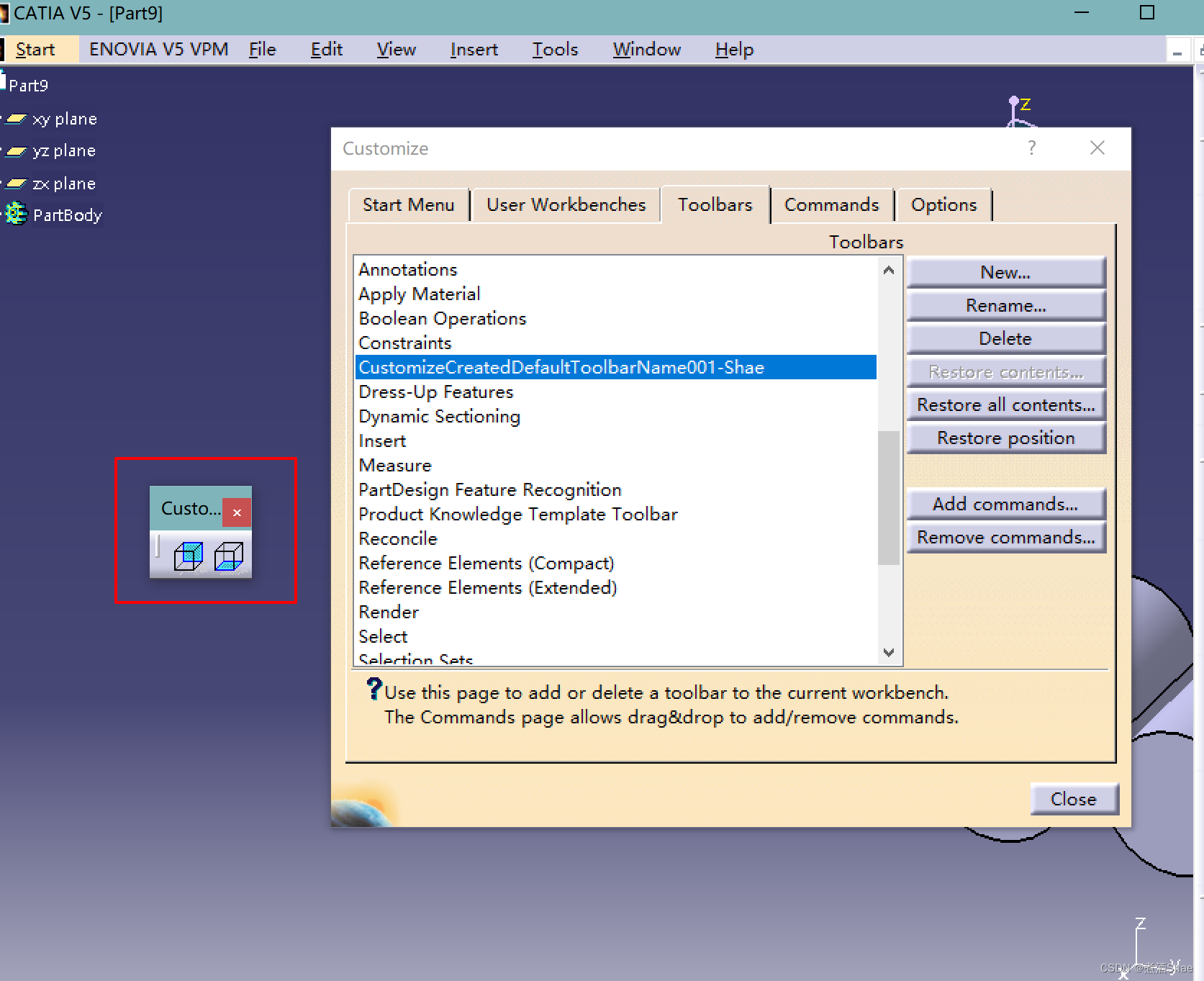This screenshot has height=981, width=1204.
Task: Maximize the CATIA V5 application window
Action: pos(1147,13)
